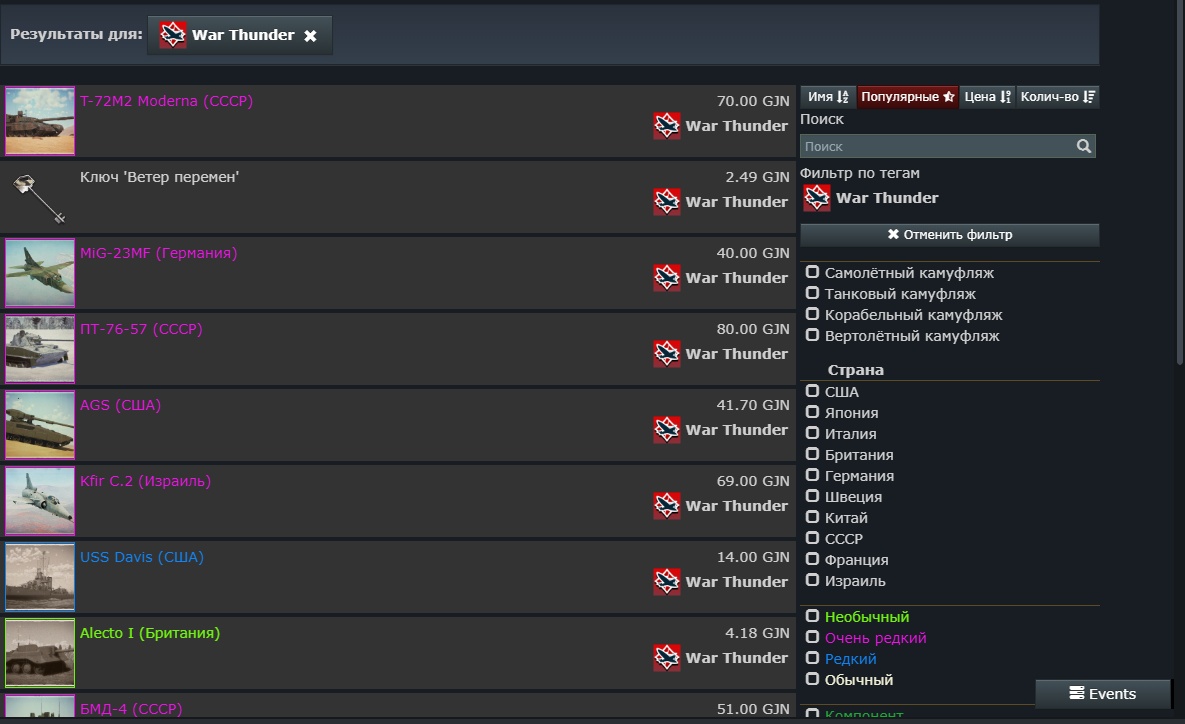The height and width of the screenshot is (724, 1185).
Task: Open the key icon for 'Ветер перемен'
Action: 40,197
